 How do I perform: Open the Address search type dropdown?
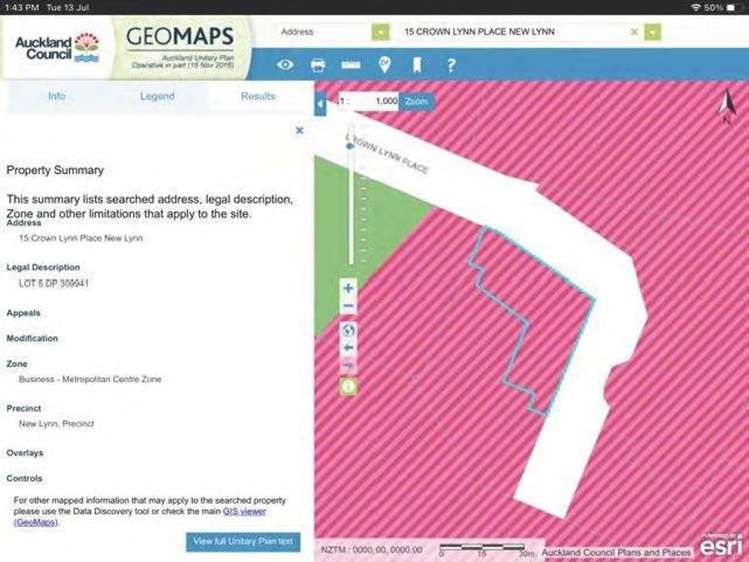point(380,32)
